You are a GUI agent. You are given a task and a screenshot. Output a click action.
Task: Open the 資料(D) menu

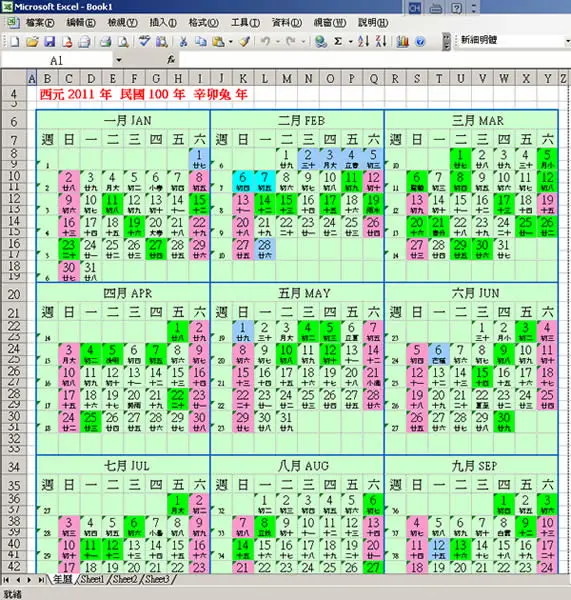tap(287, 23)
